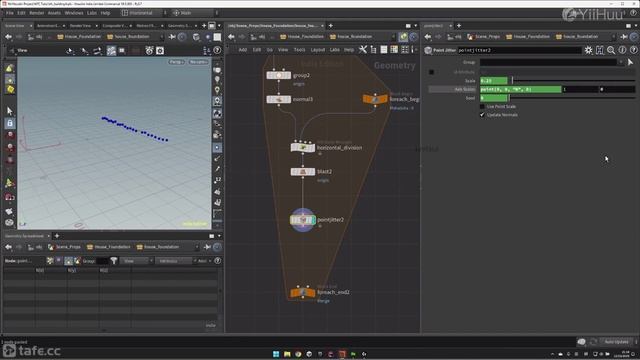Screen dimensions: 640x360
Task: Select the foreach_end2 node
Action: (x=302, y=293)
